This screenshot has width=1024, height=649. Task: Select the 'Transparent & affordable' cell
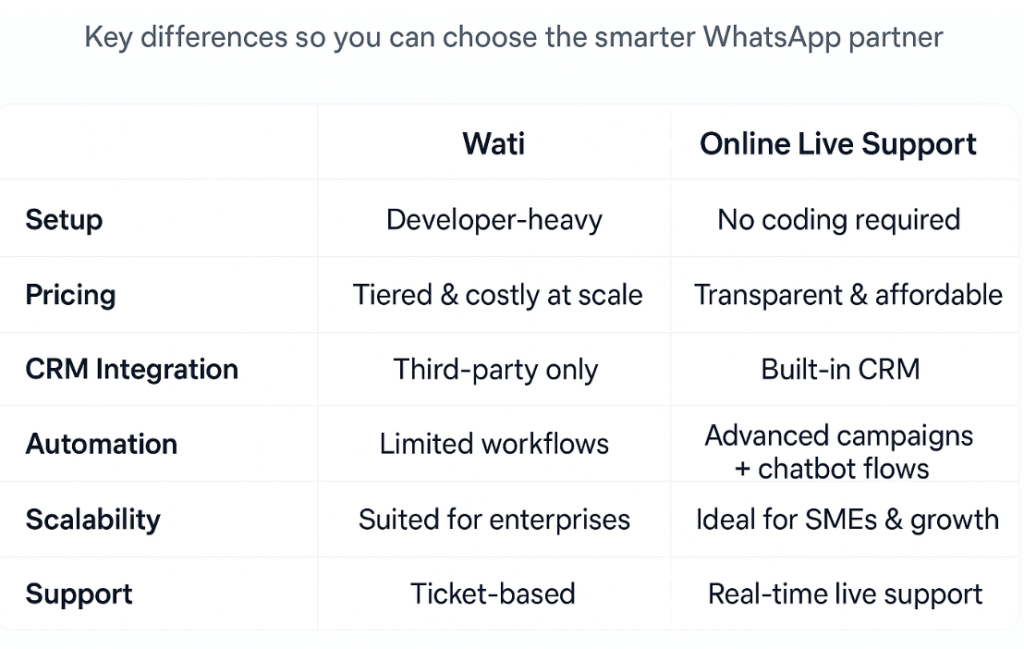(848, 295)
